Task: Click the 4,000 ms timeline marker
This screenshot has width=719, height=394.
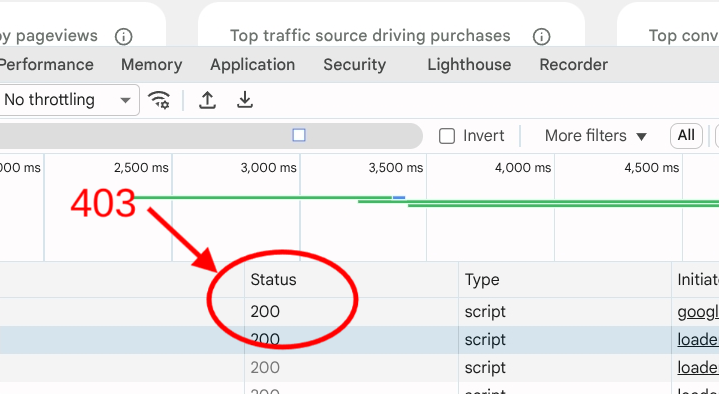Action: [523, 168]
